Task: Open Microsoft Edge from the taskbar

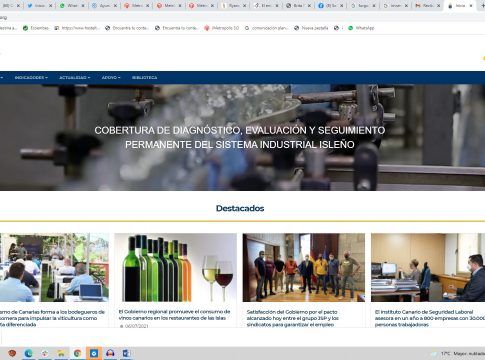Action: coord(28,353)
